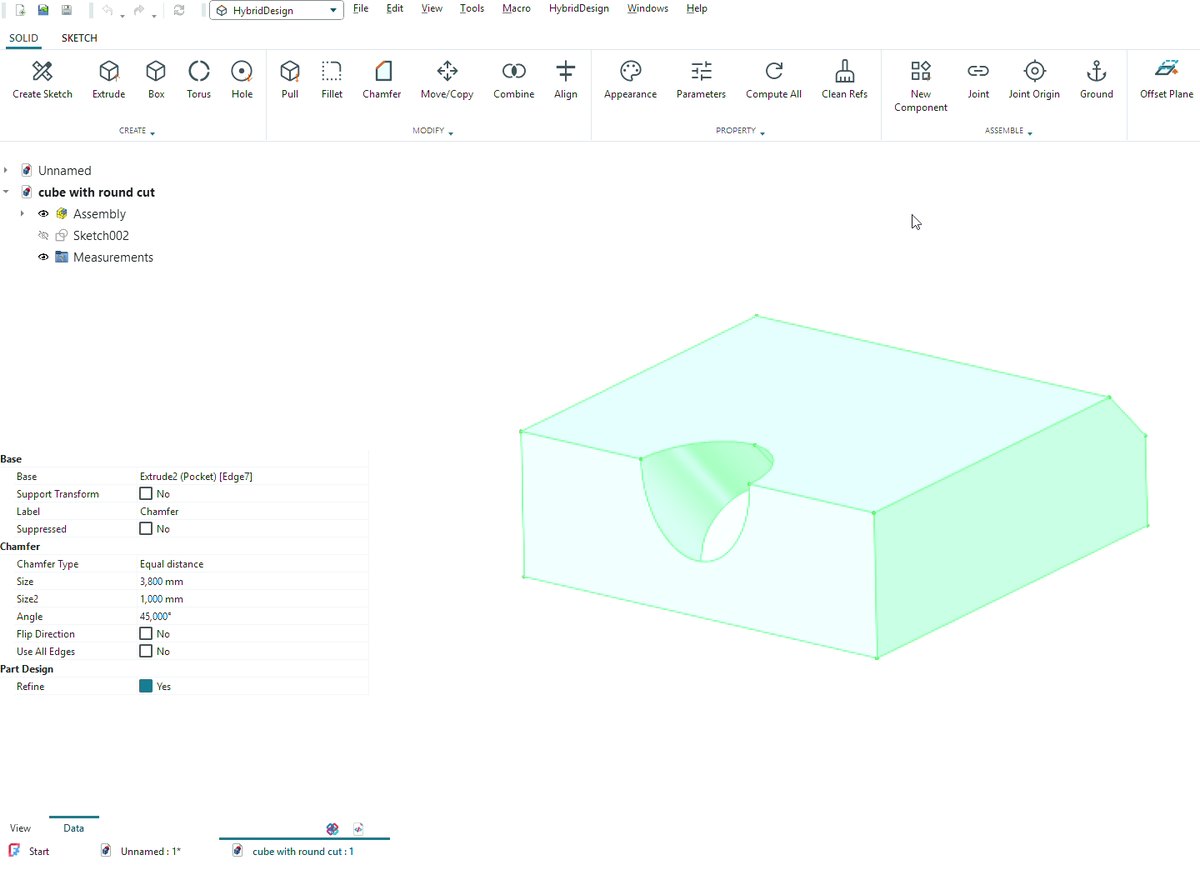
Task: Switch to the SKETCH ribbon tab
Action: point(79,38)
